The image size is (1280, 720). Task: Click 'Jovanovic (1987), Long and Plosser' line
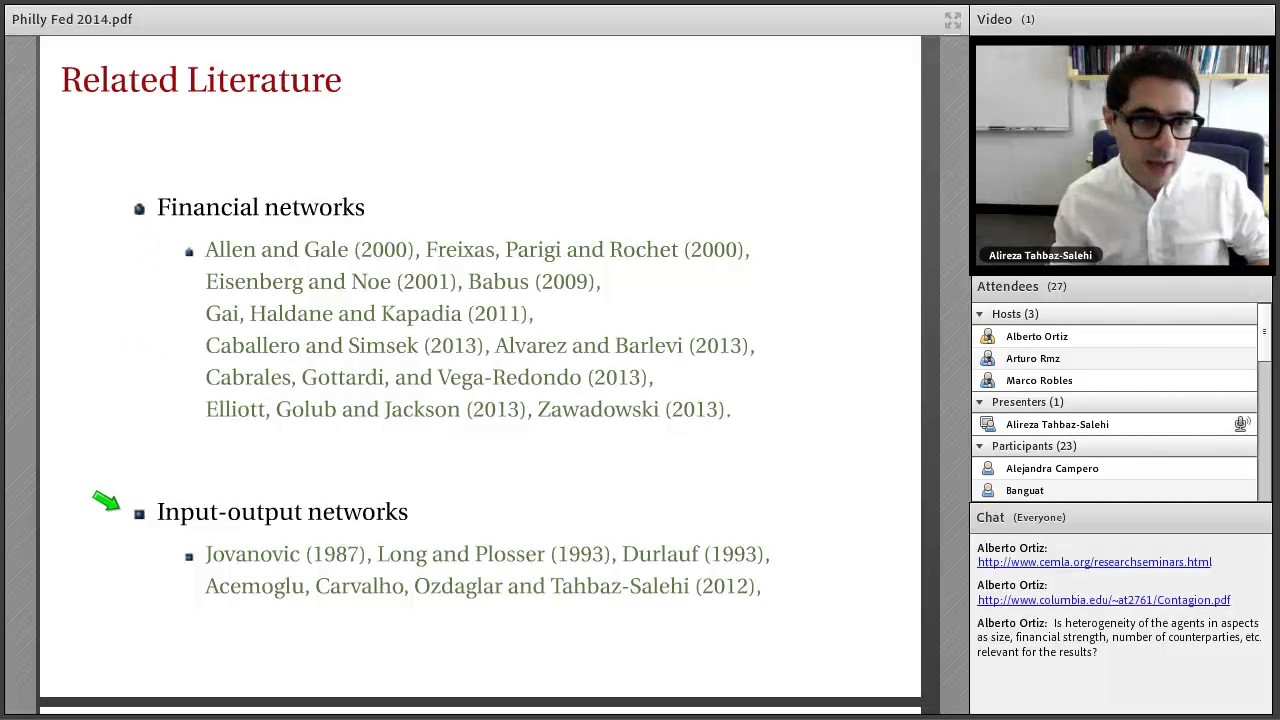487,555
